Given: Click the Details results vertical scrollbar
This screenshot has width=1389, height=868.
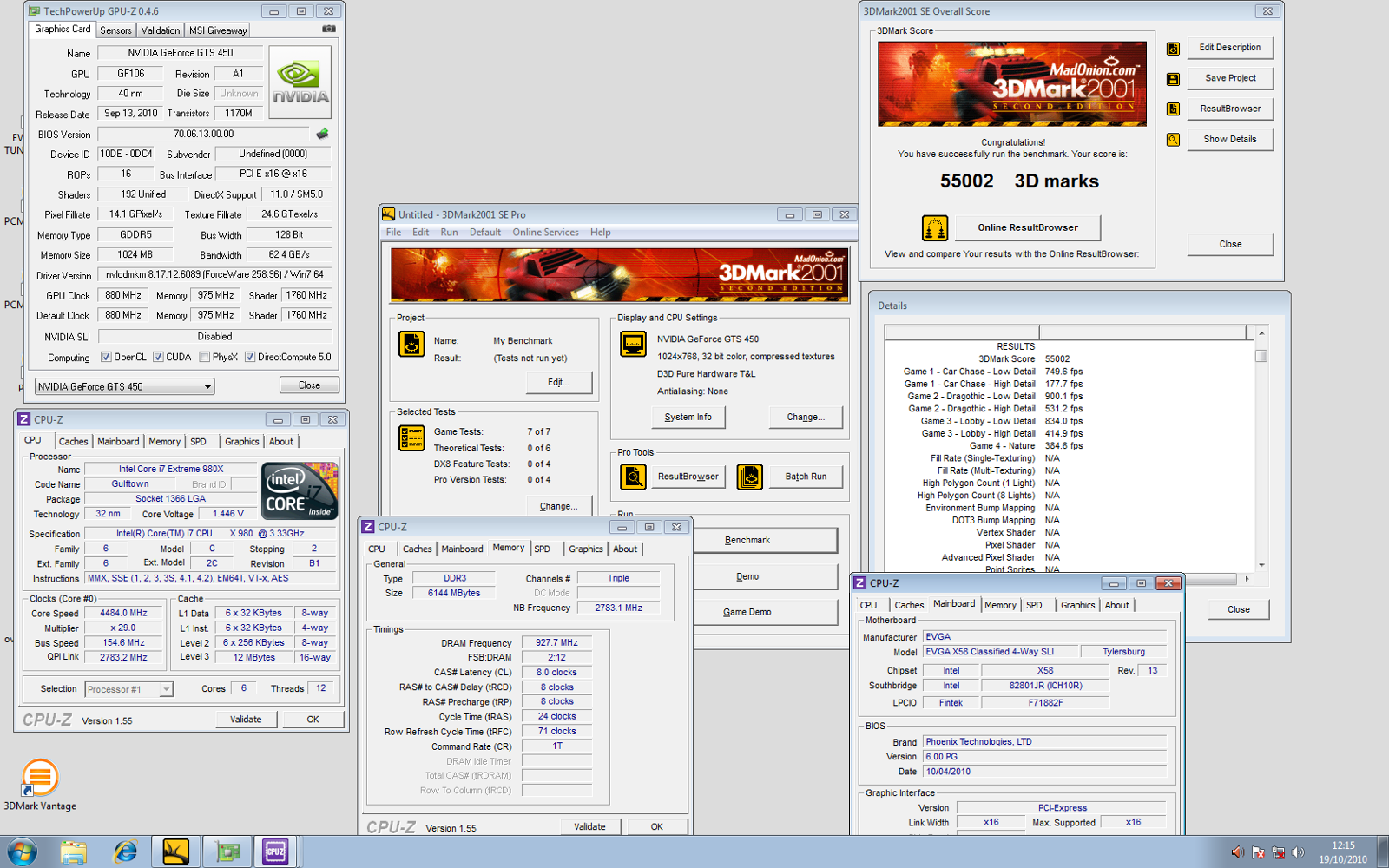Looking at the screenshot, I should (x=1261, y=447).
